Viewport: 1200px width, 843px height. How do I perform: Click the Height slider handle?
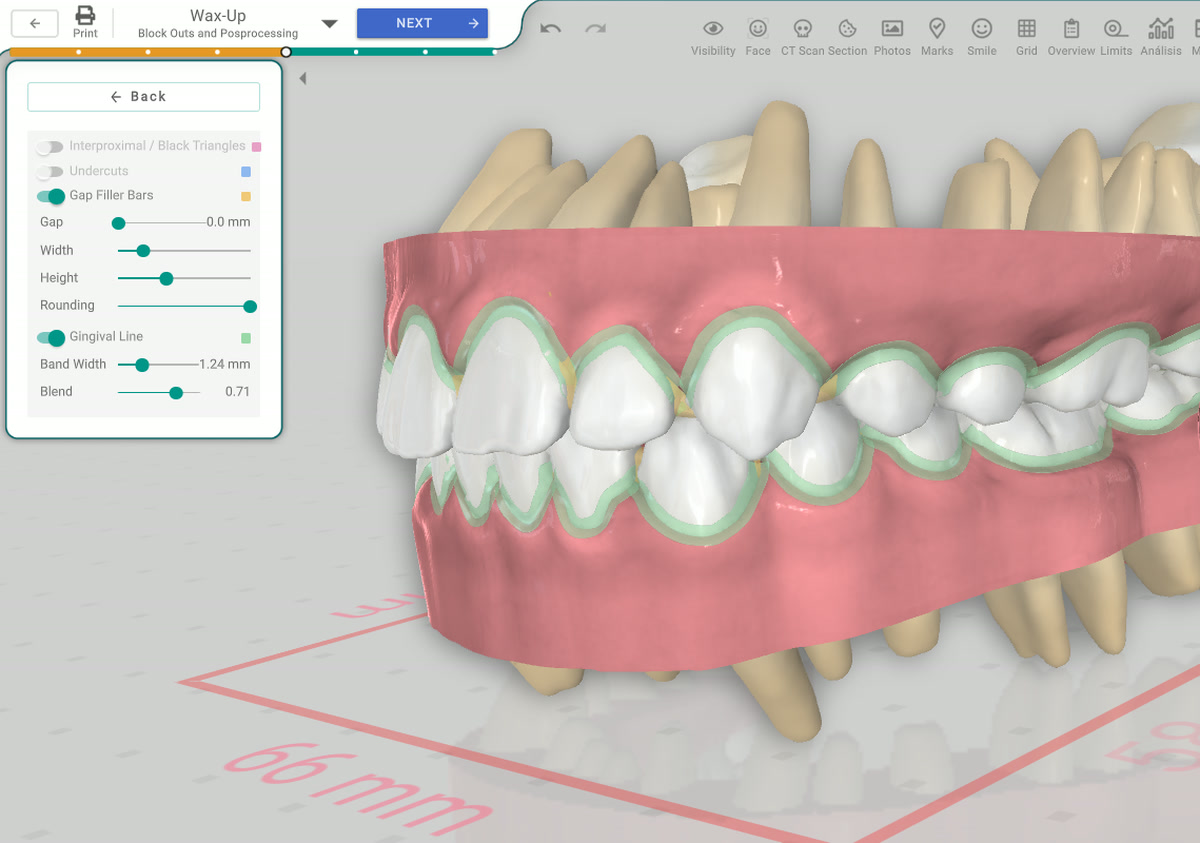(166, 279)
